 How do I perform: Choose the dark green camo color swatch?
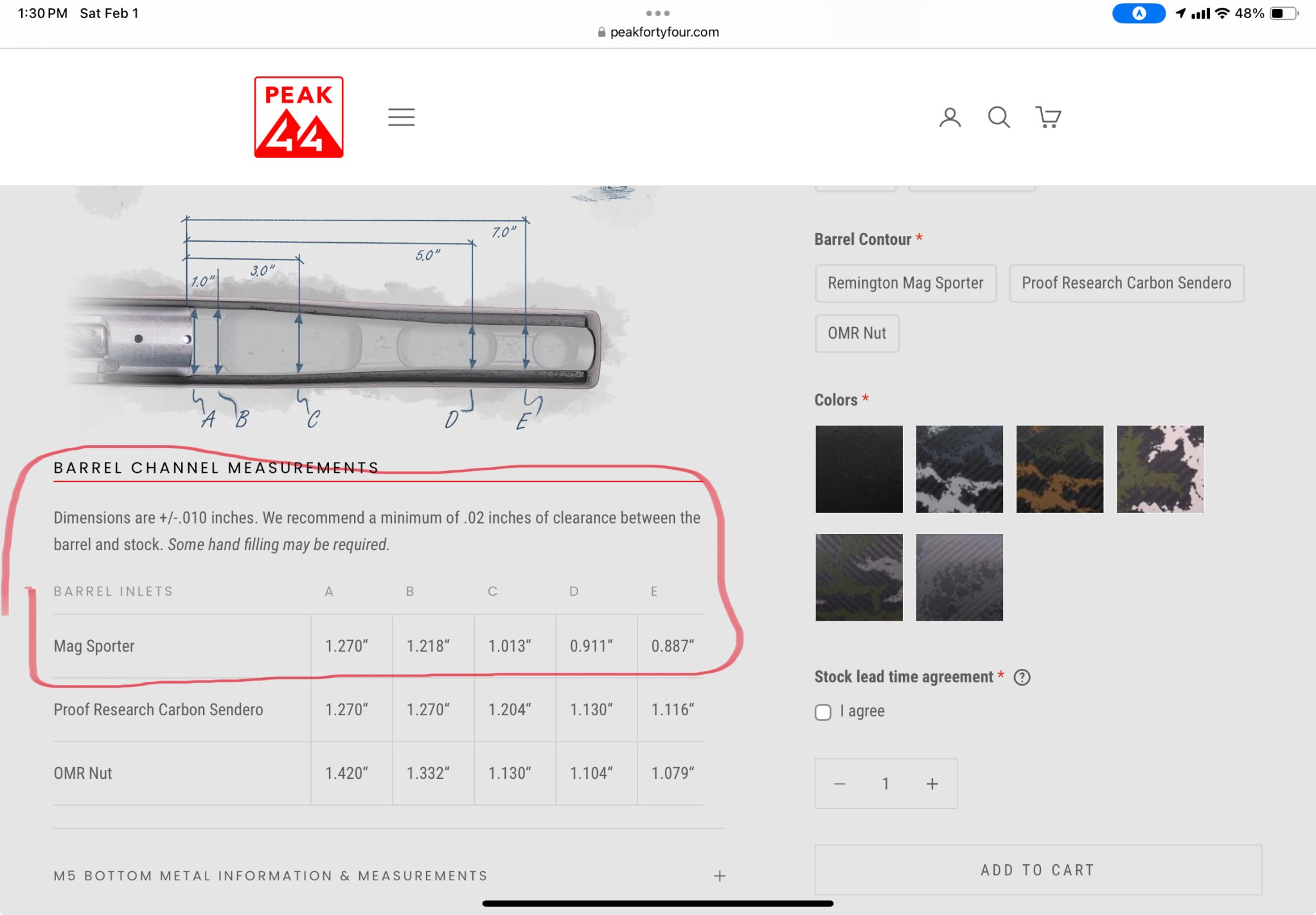tap(859, 577)
